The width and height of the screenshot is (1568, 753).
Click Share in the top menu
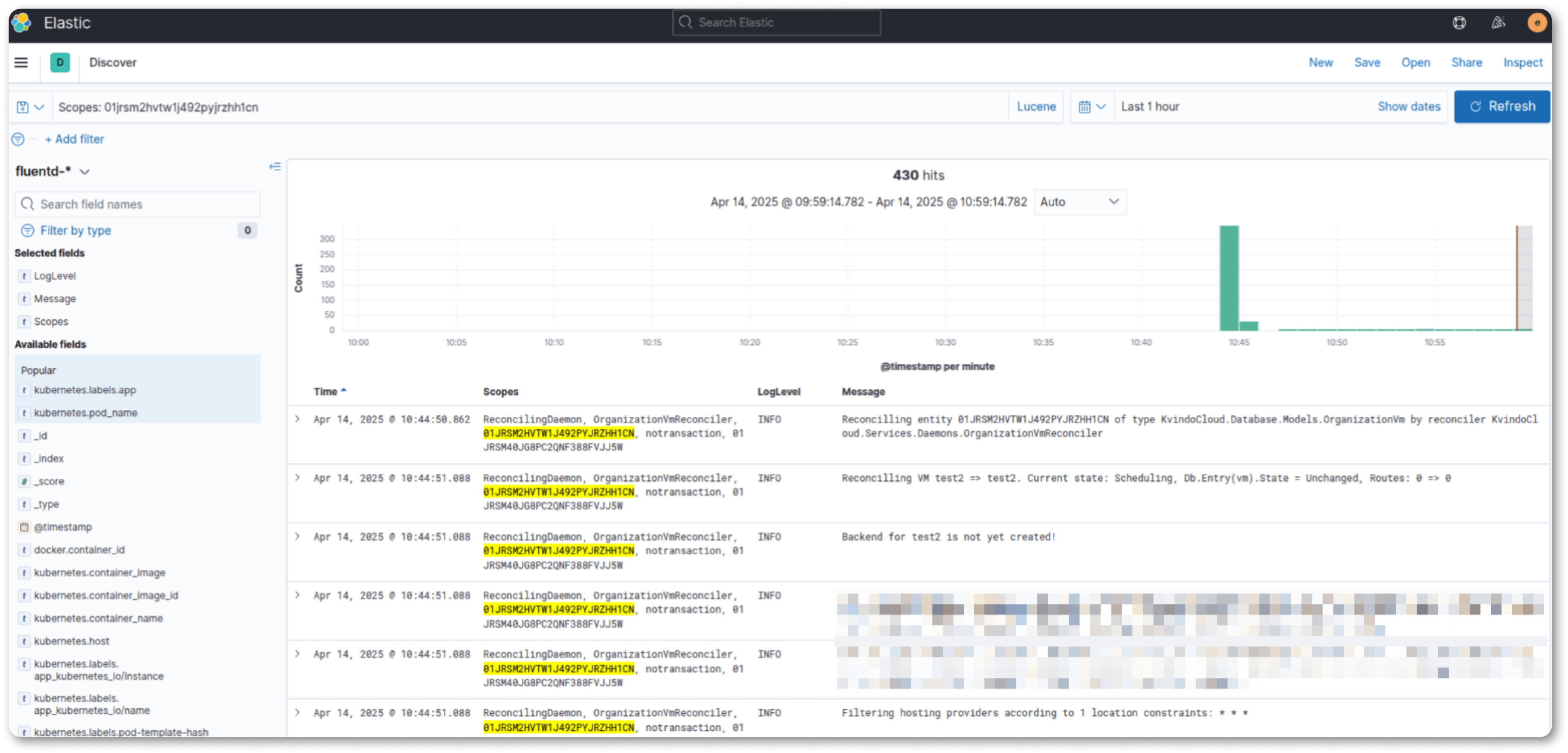[x=1466, y=63]
